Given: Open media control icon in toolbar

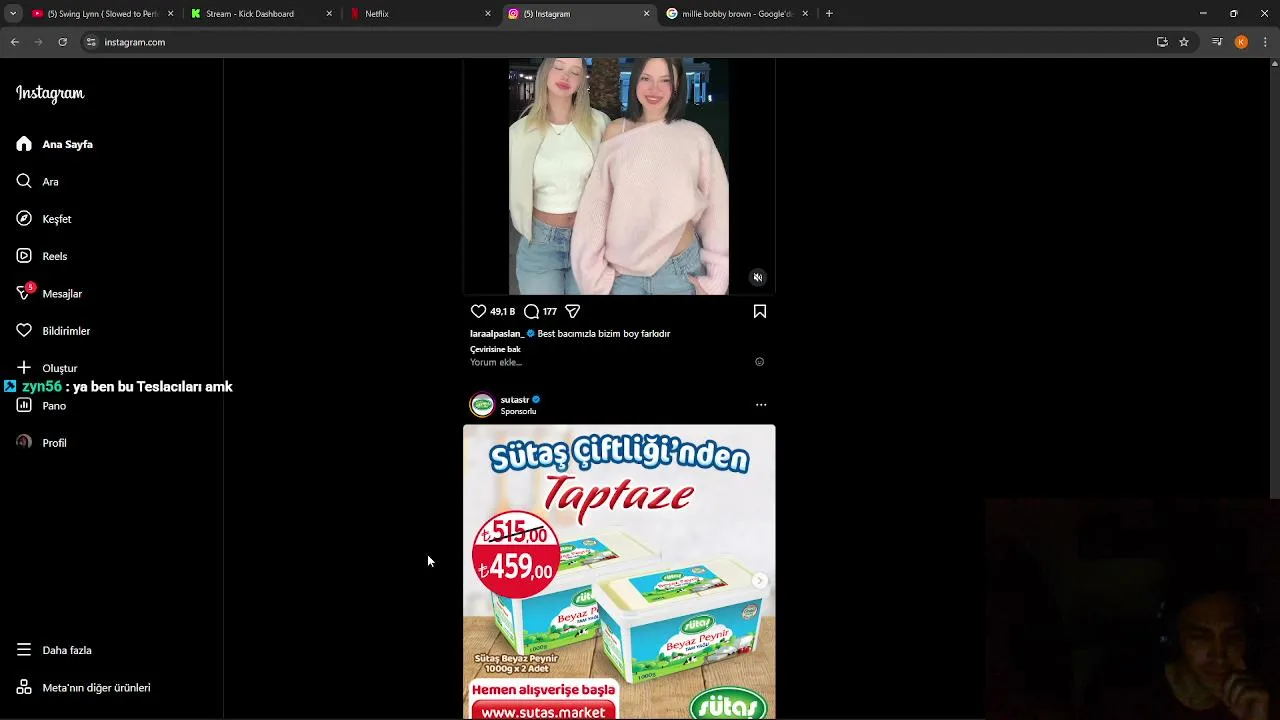Looking at the screenshot, I should (x=1217, y=42).
